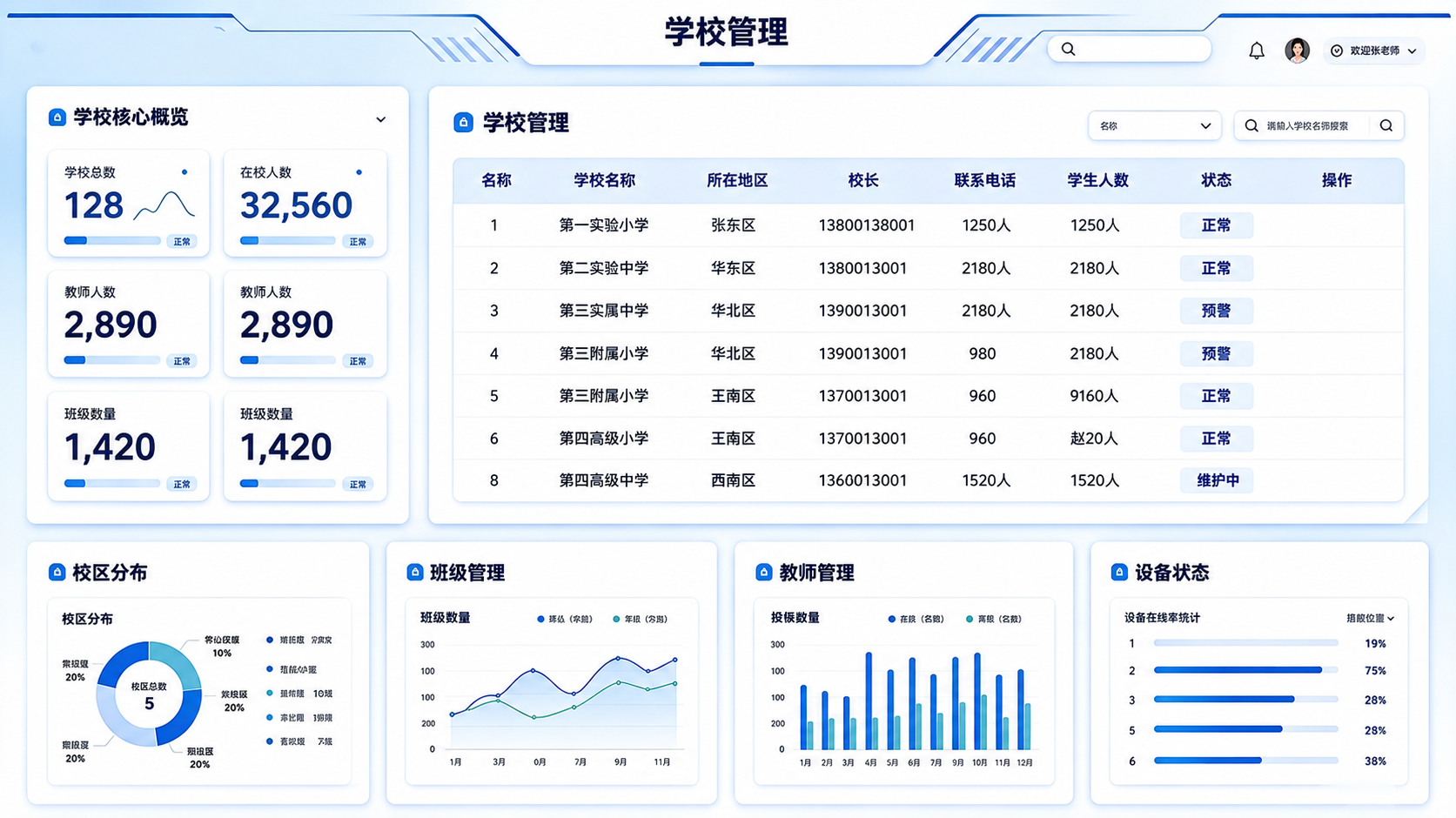Click the progress bar on 学校总数 card
This screenshot has height=818, width=1456.
pyautogui.click(x=112, y=241)
